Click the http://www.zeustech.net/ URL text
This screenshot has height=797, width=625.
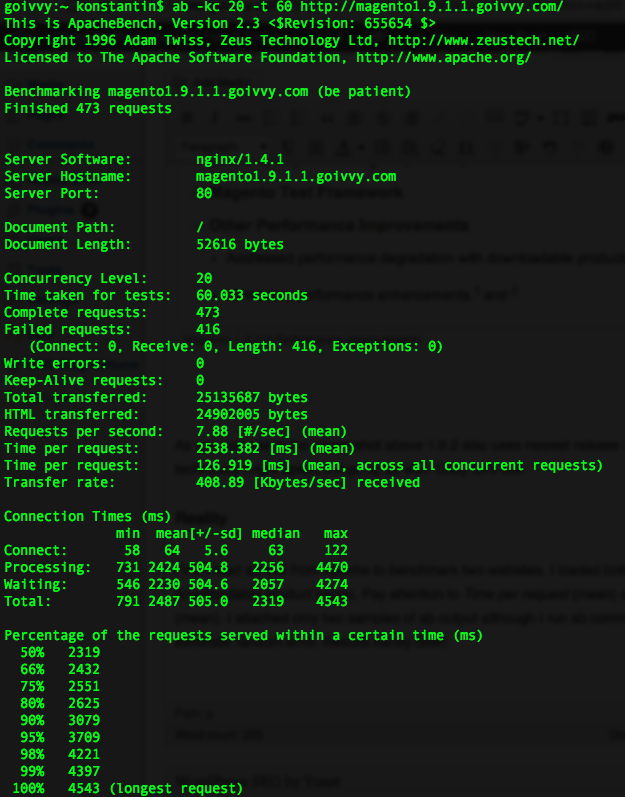click(x=484, y=41)
